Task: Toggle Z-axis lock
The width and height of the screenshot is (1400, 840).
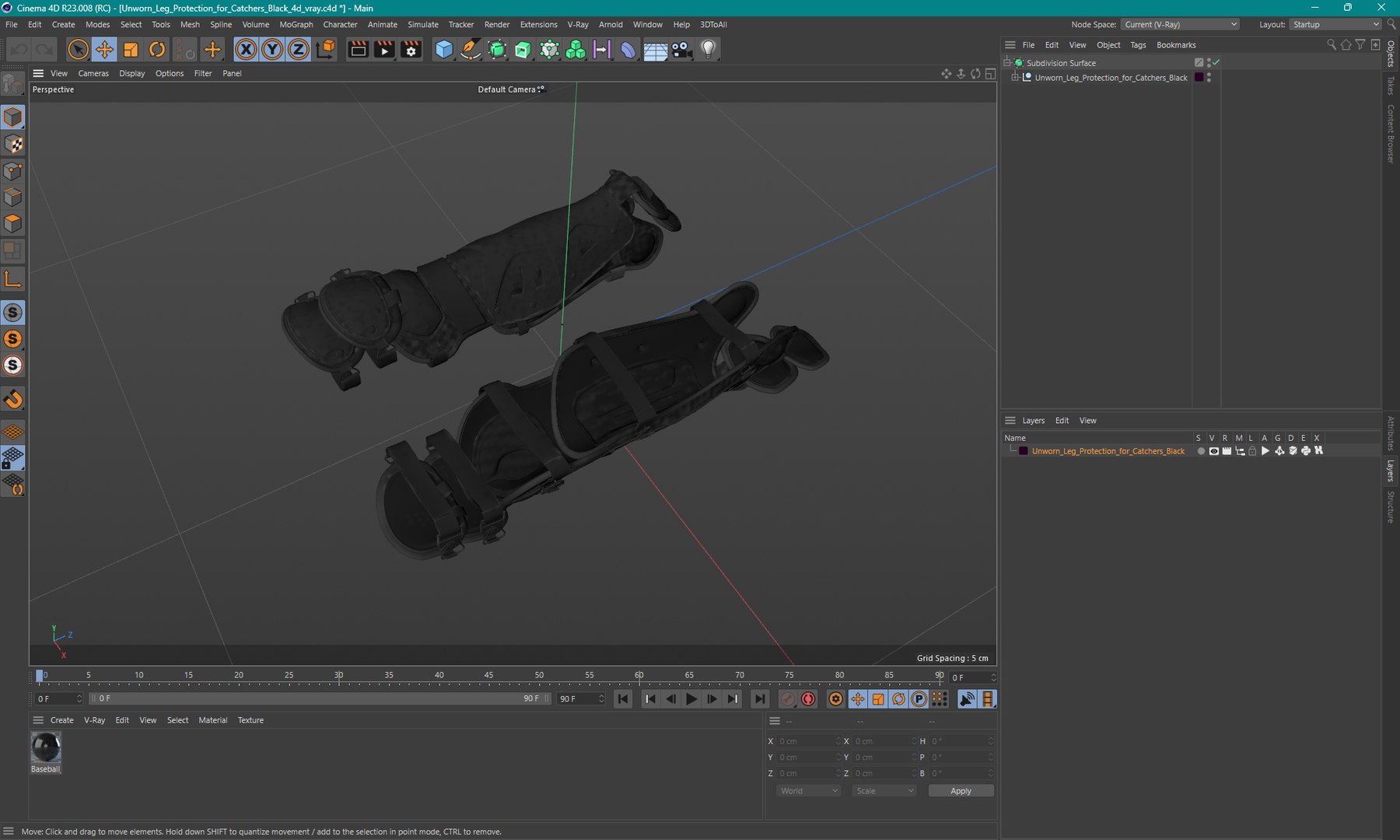Action: [298, 50]
